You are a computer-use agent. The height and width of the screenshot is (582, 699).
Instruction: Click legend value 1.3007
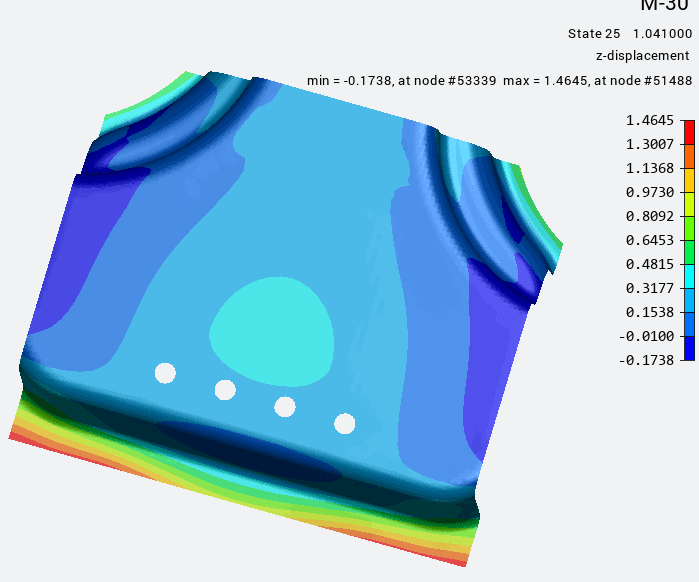click(x=650, y=144)
